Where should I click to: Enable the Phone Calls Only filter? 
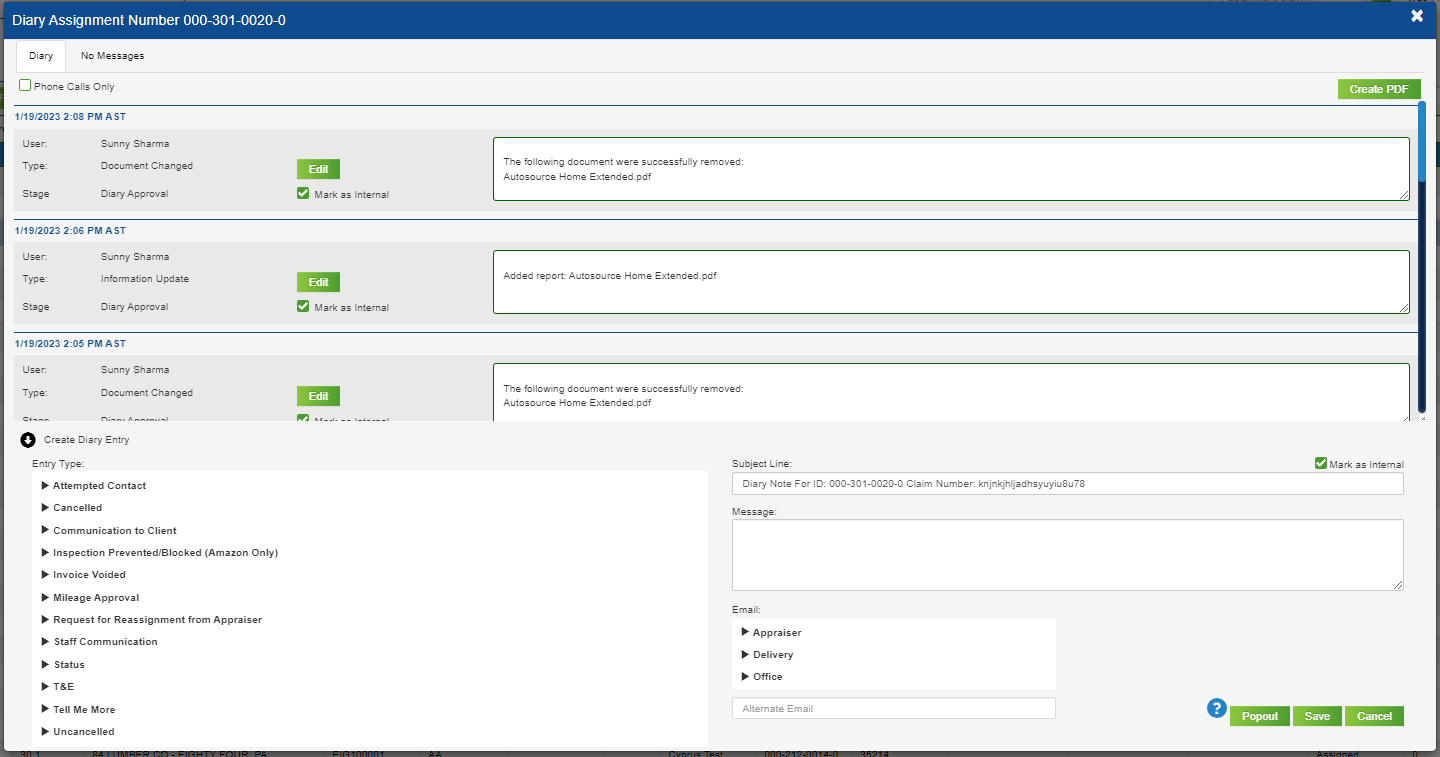coord(25,85)
